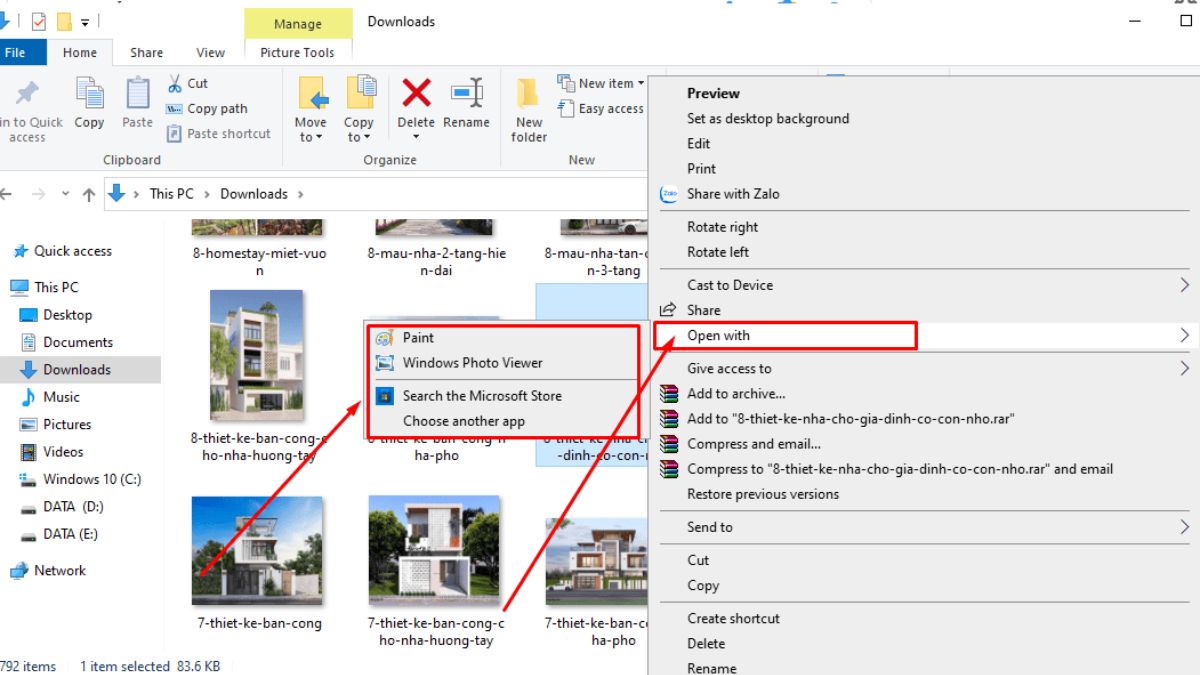This screenshot has width=1200, height=675.
Task: Click the Manage contextual tab
Action: (298, 24)
